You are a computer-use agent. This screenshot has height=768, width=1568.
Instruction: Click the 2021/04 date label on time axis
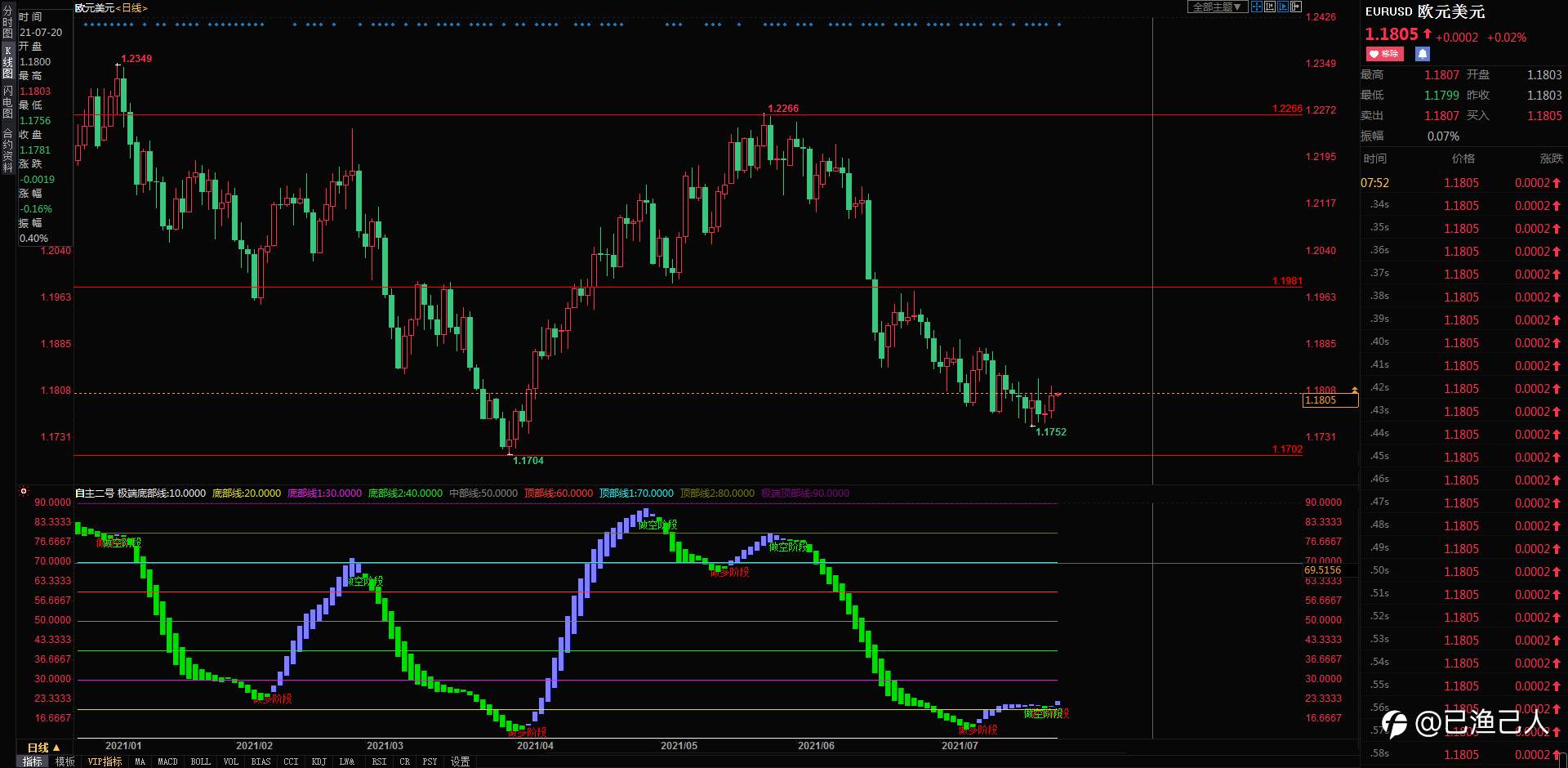click(535, 746)
